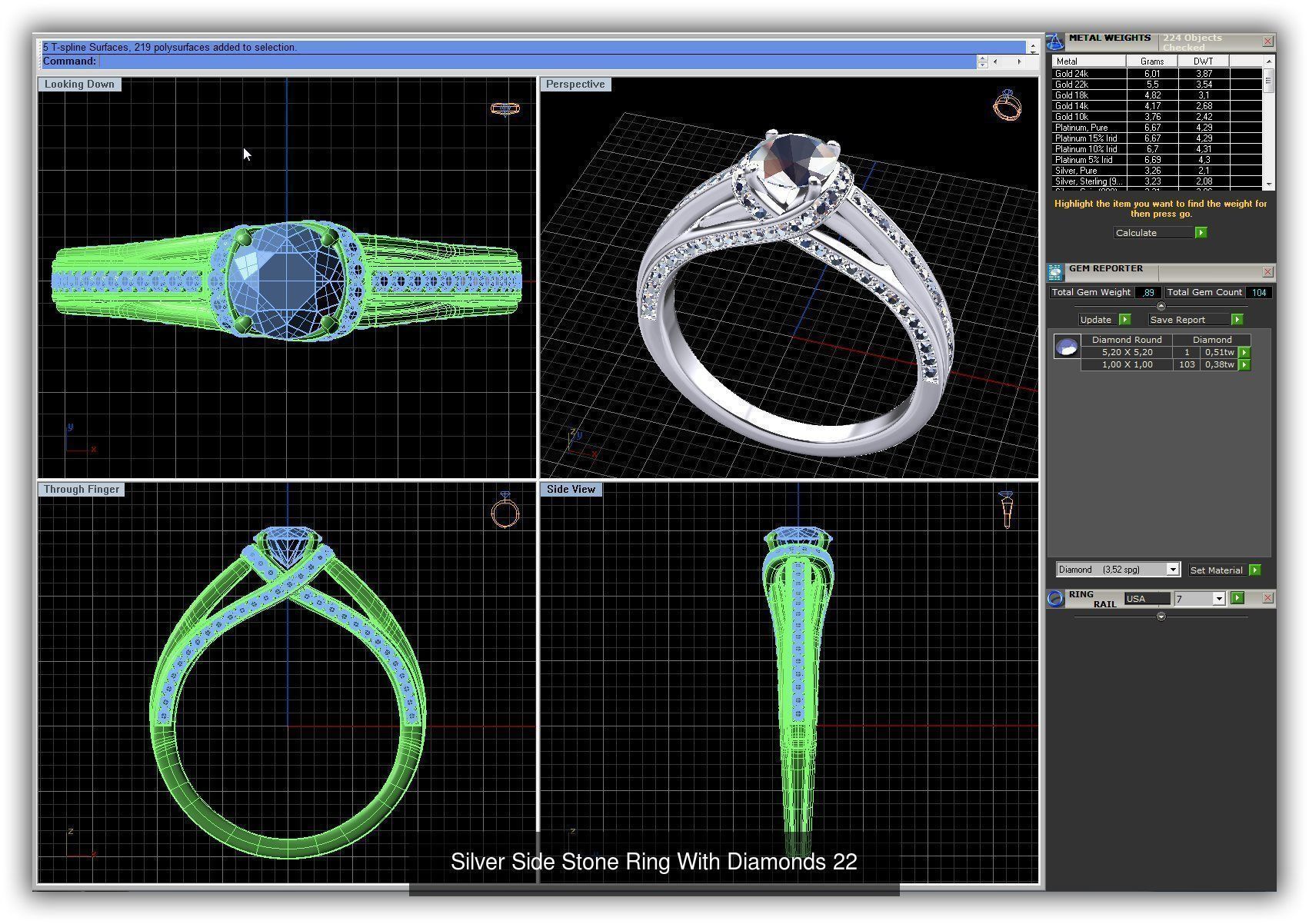Select the Looking Down viewport label

[x=79, y=85]
